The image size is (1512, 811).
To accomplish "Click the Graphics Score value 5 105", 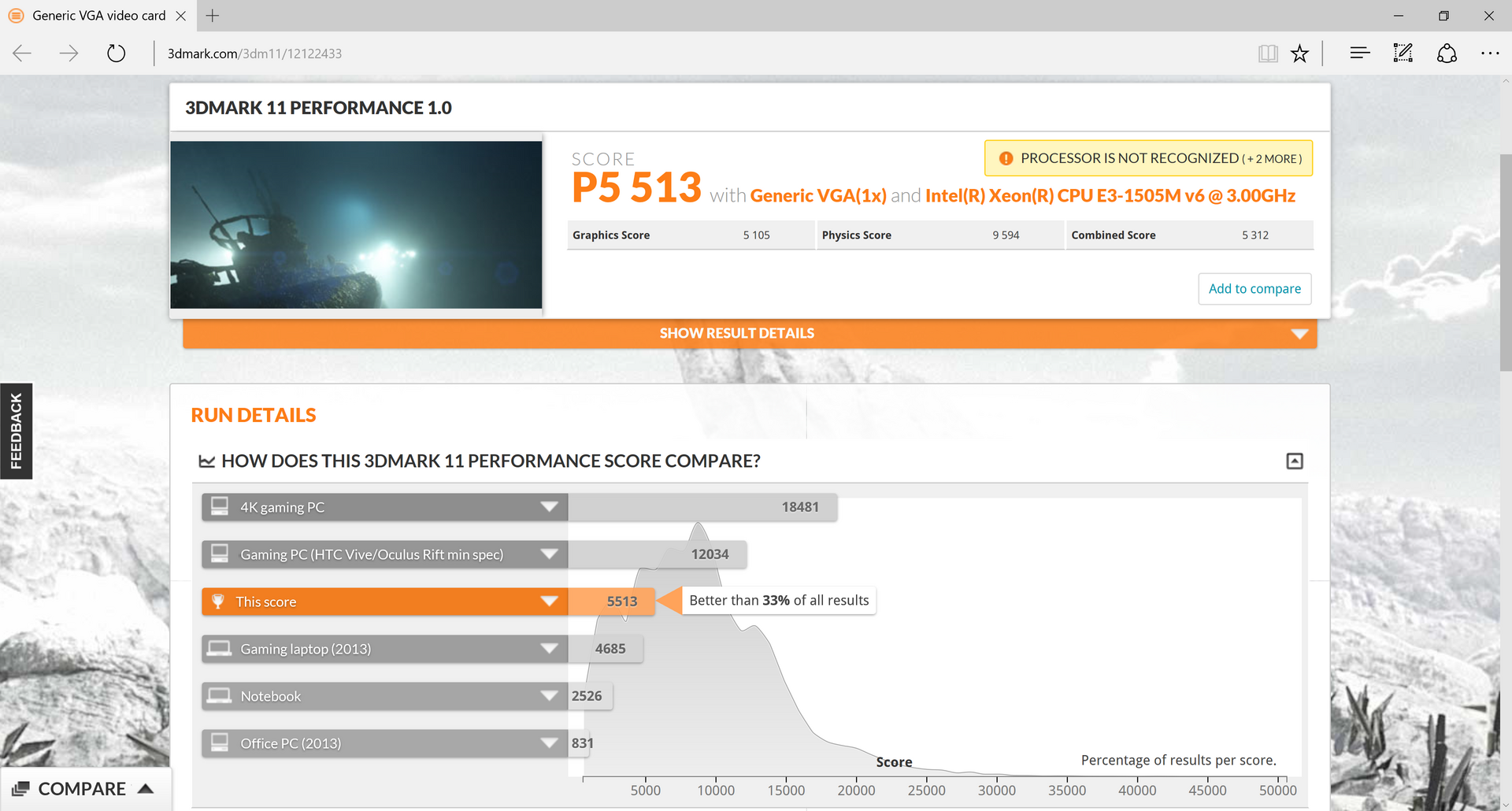I will coord(757,235).
